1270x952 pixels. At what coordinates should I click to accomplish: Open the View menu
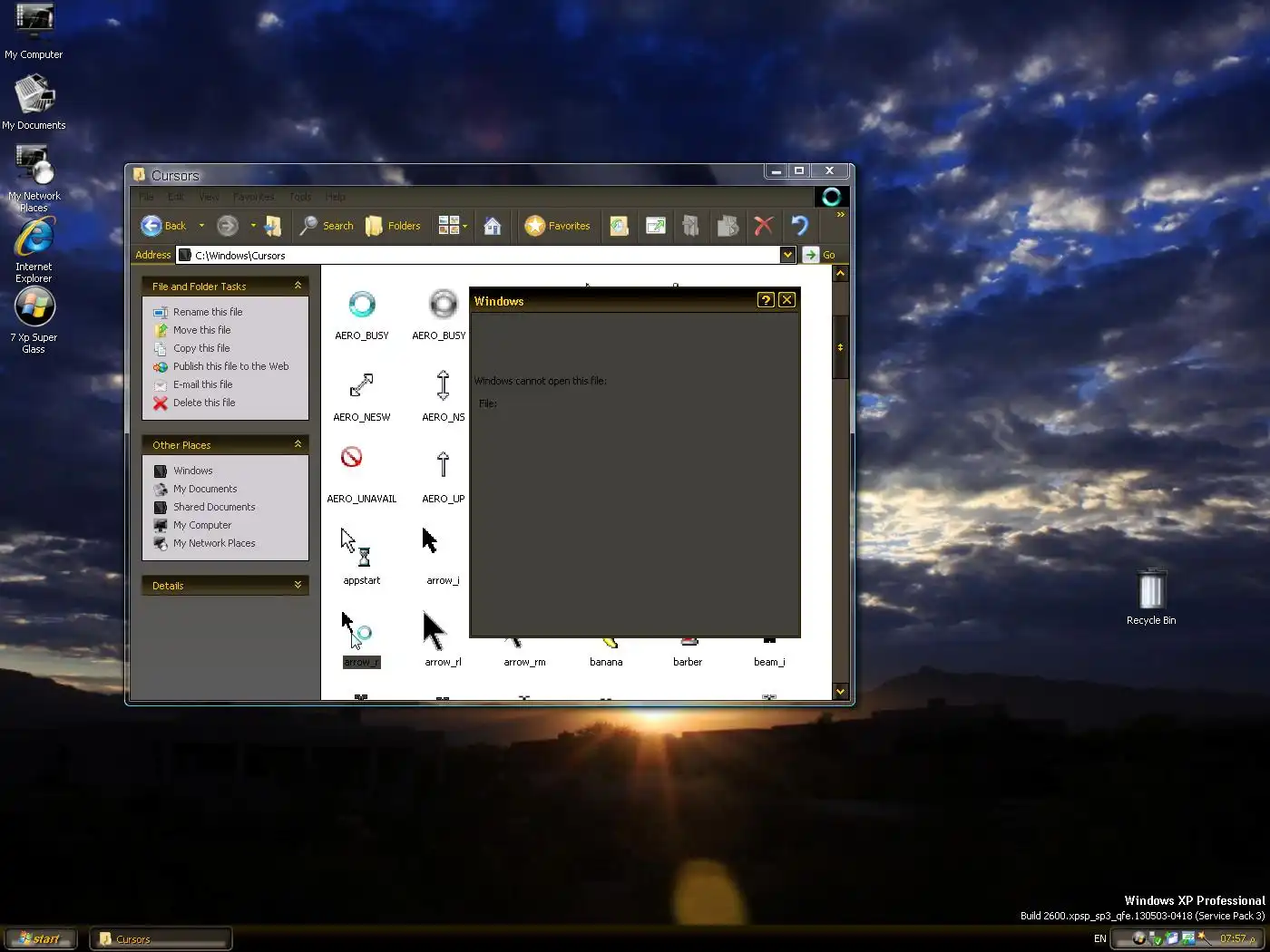coord(209,197)
